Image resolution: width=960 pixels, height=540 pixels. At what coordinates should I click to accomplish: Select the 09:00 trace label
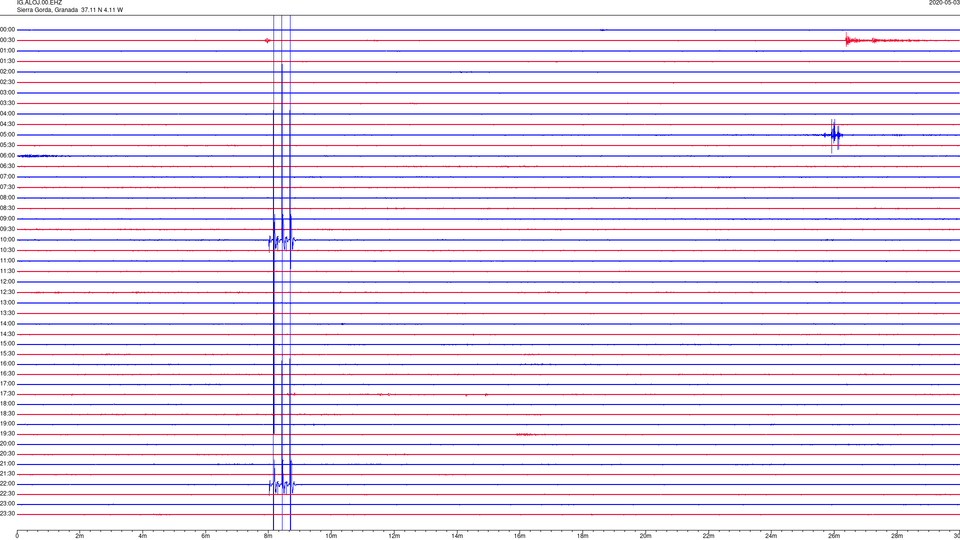click(7, 219)
